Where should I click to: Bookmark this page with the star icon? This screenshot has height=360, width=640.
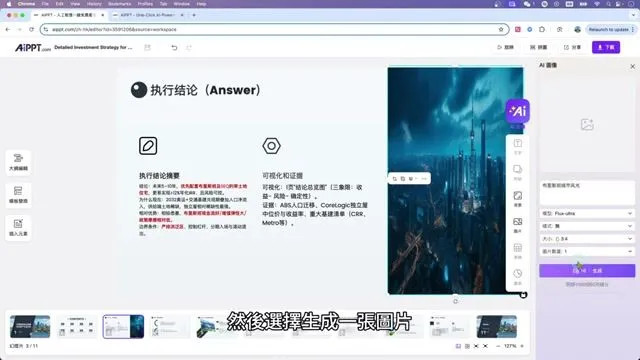pyautogui.click(x=501, y=29)
